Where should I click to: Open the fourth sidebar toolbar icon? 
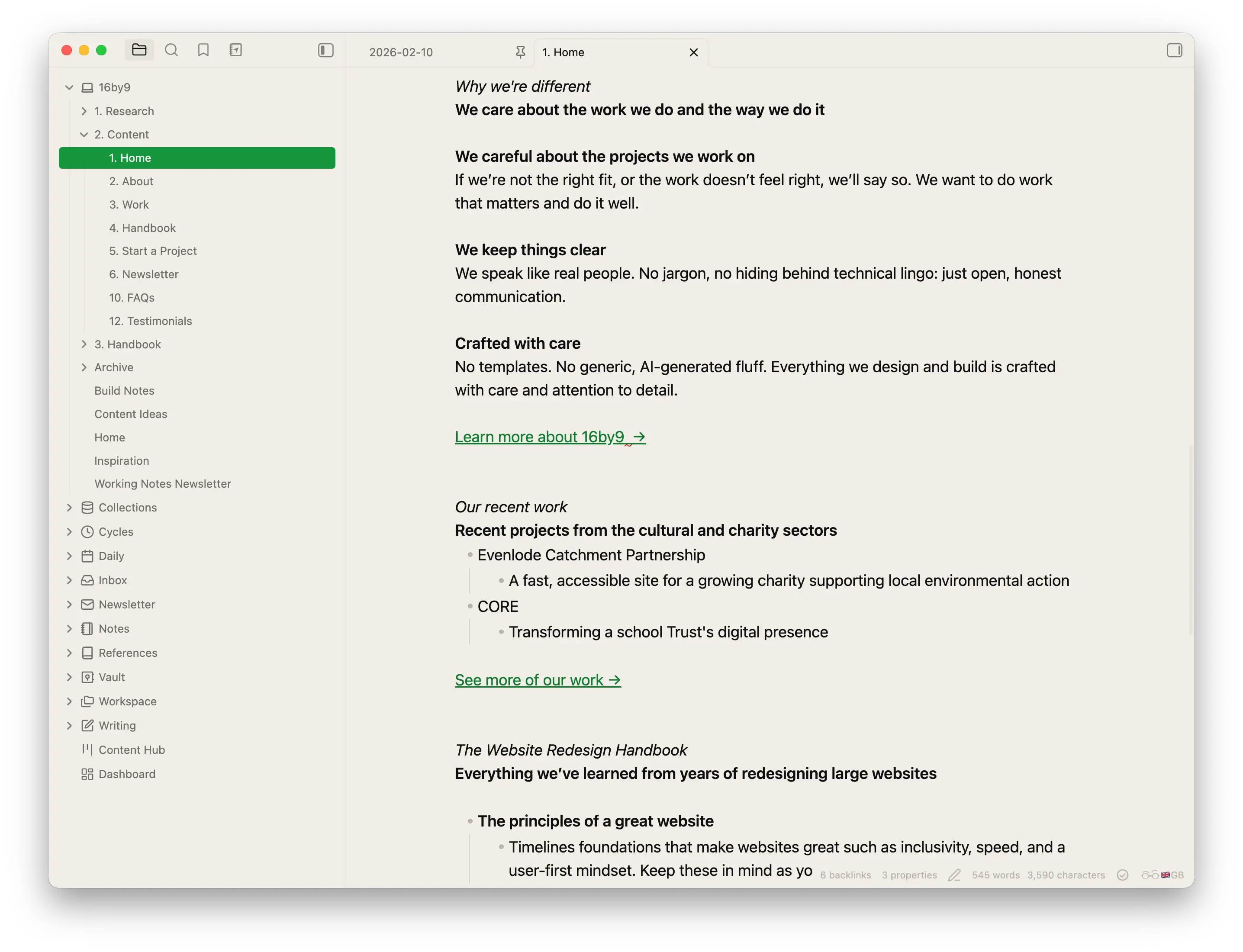[x=236, y=51]
